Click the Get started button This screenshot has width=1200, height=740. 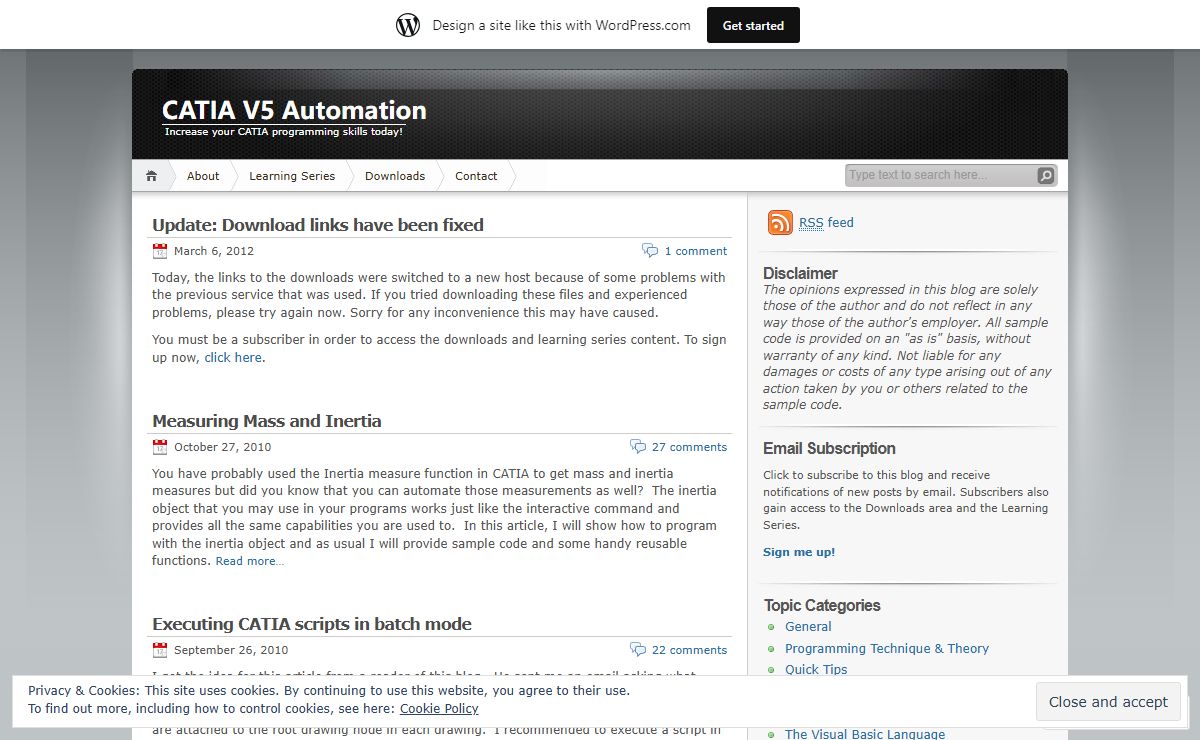[753, 25]
